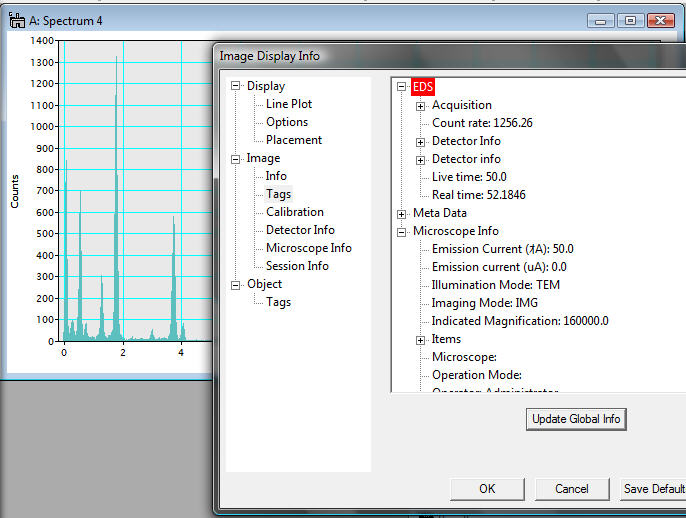The image size is (686, 518).
Task: Open Info under Image
Action: (x=276, y=176)
